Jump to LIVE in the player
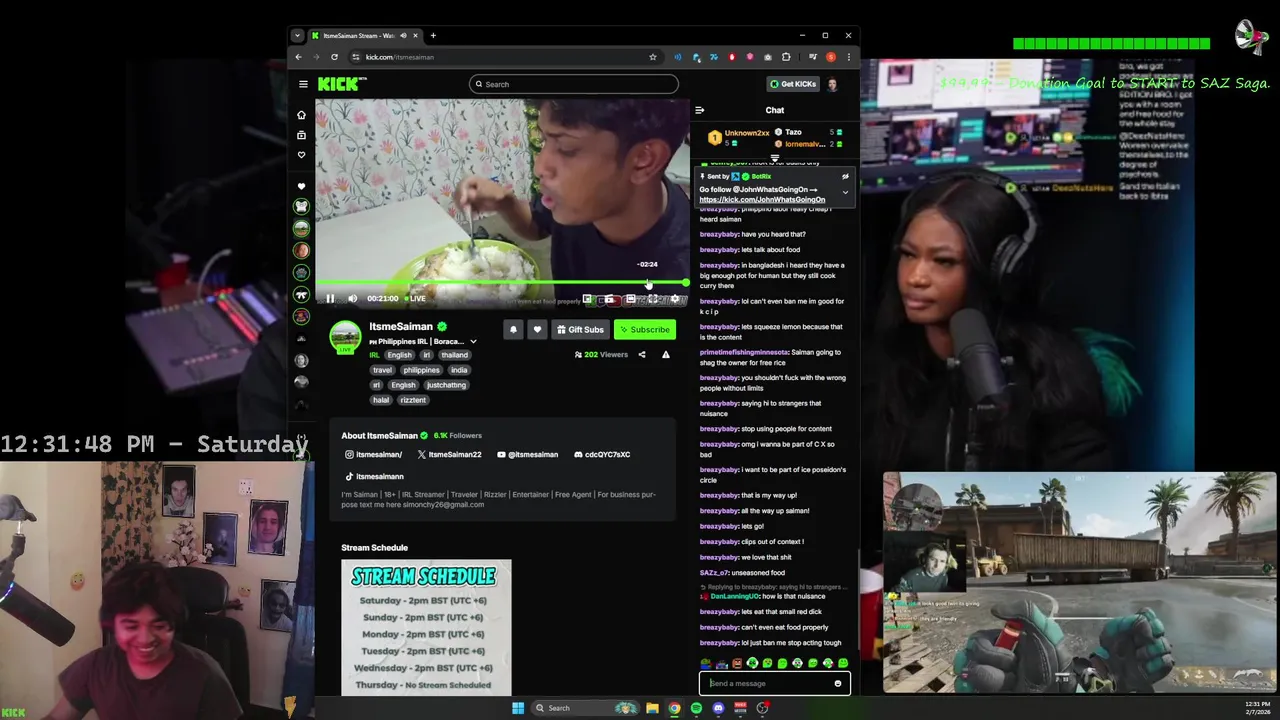 coord(415,298)
